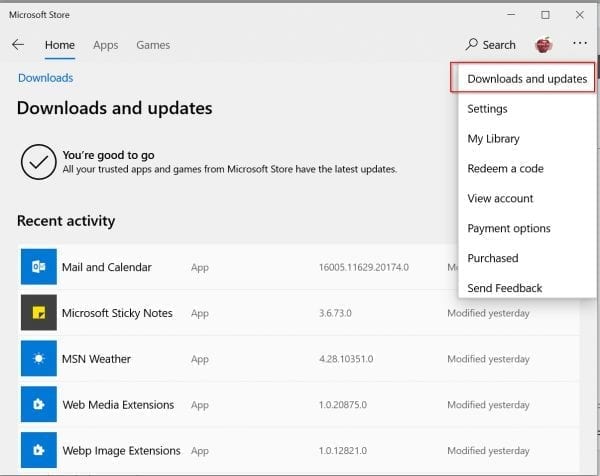Select Send Feedback in the menu
This screenshot has height=476, width=600.
[x=504, y=288]
